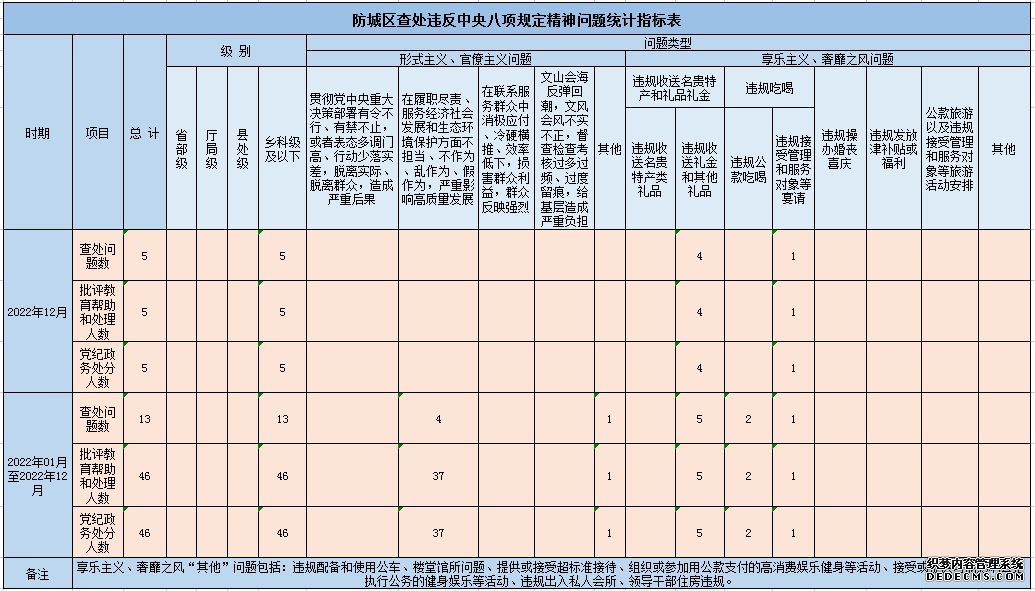This screenshot has height=591, width=1035.
Task: Select the 违规公款吃喝 column header
Action: [749, 169]
